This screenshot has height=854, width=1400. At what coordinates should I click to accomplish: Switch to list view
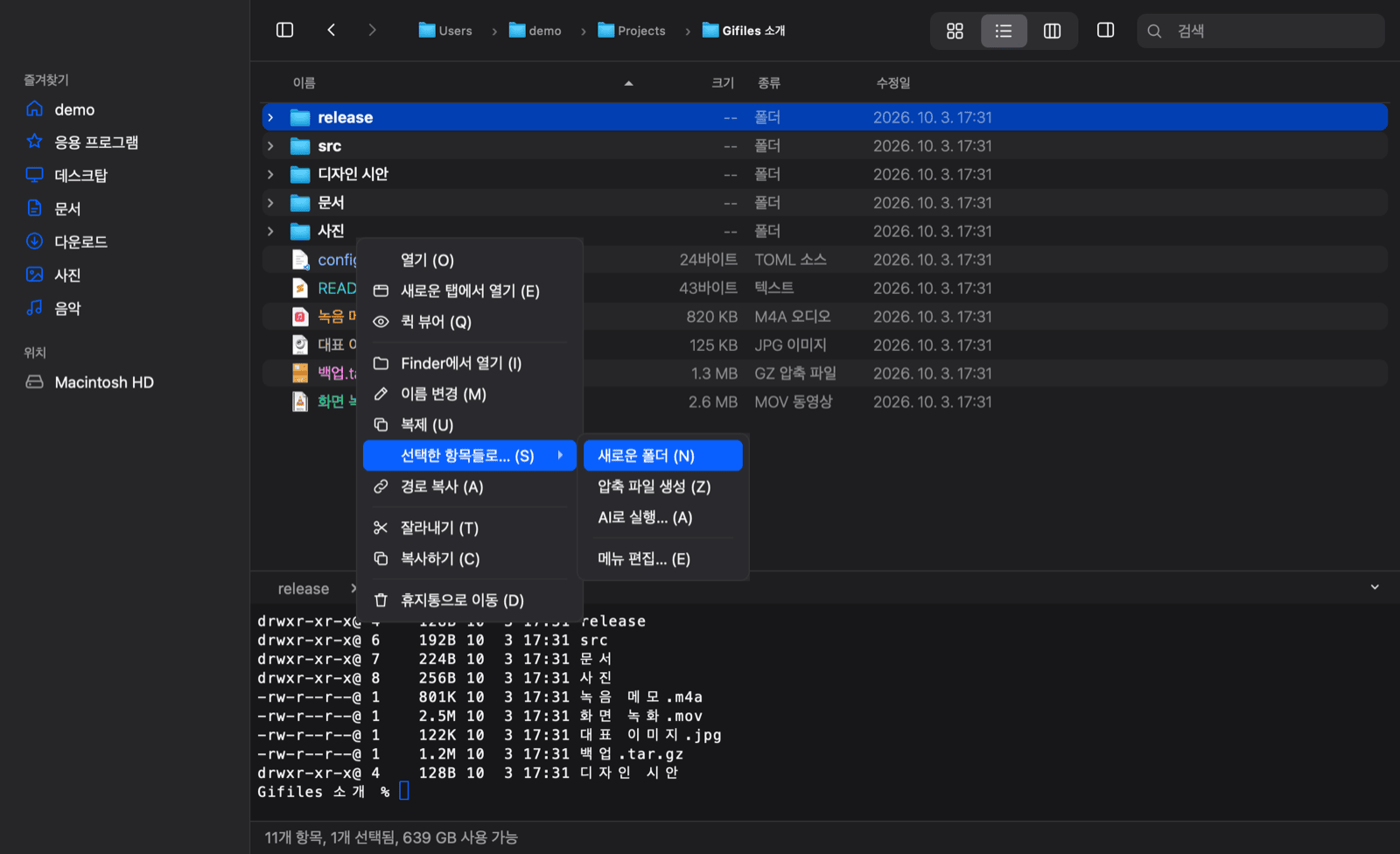[1004, 31]
